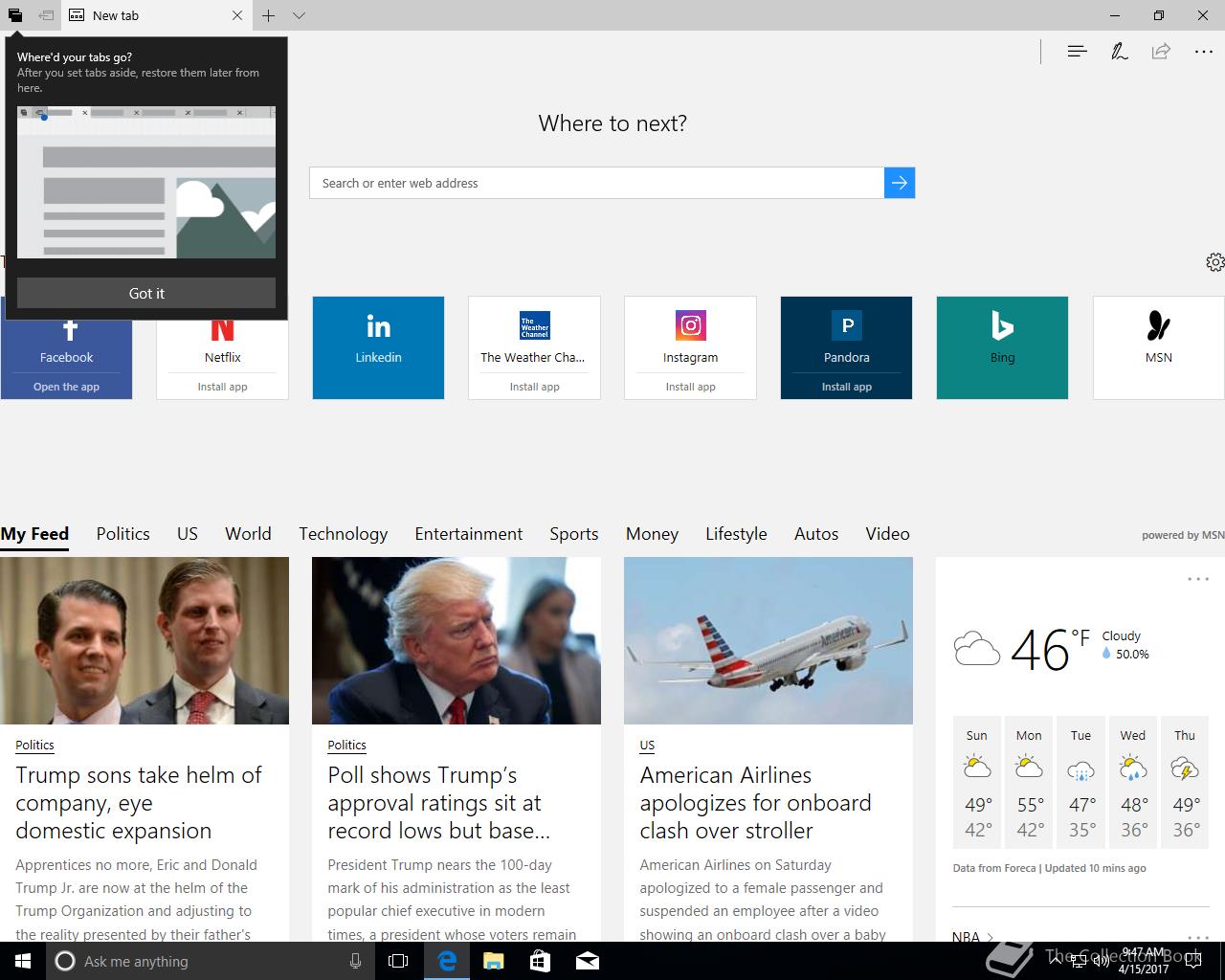1225x980 pixels.
Task: Open the MSN tile
Action: pyautogui.click(x=1158, y=347)
